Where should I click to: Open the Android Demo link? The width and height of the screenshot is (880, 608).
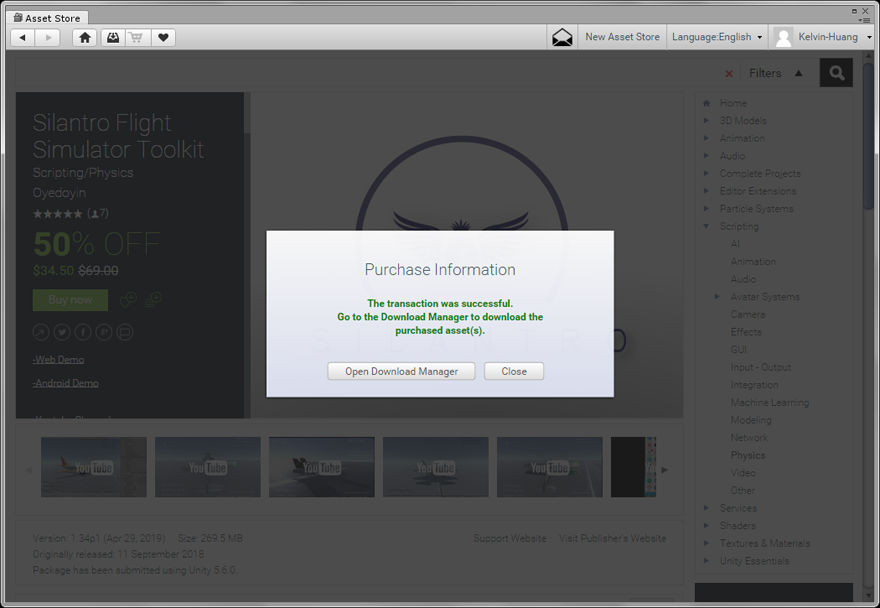point(66,383)
